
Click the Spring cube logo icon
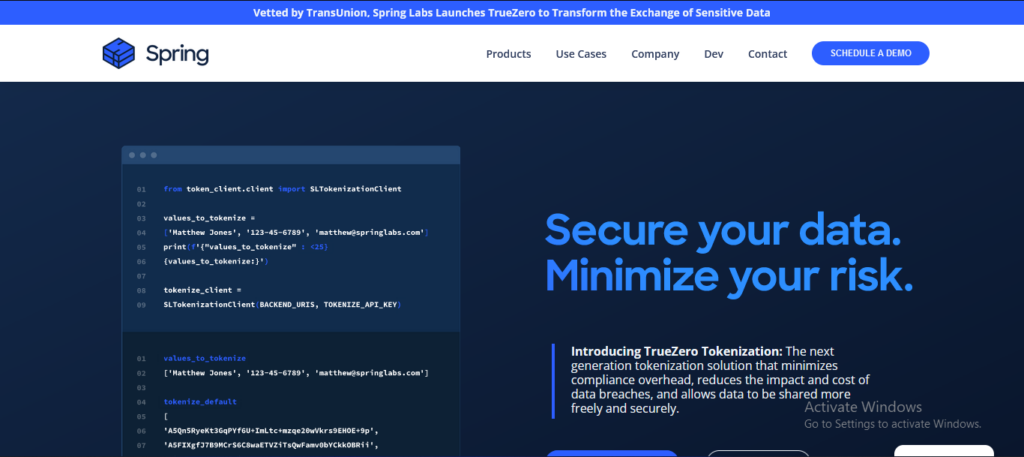tap(119, 53)
